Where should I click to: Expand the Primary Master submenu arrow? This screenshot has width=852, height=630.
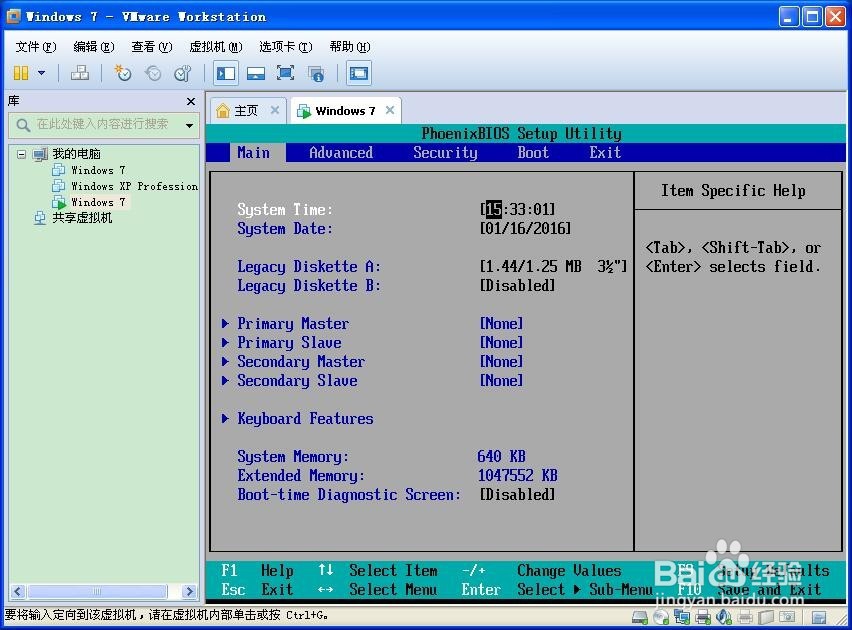tap(225, 323)
